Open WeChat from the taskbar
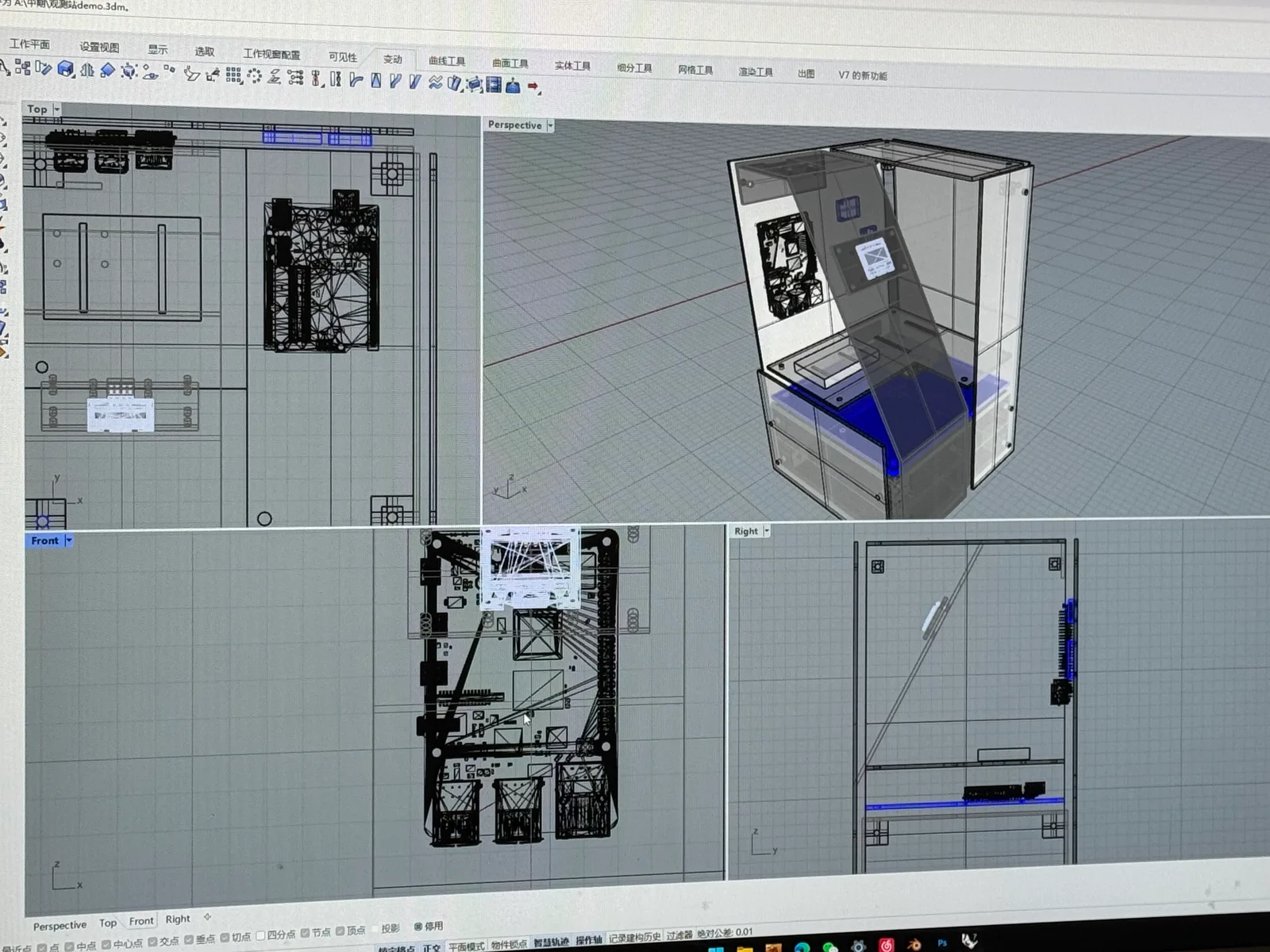 coord(830,947)
